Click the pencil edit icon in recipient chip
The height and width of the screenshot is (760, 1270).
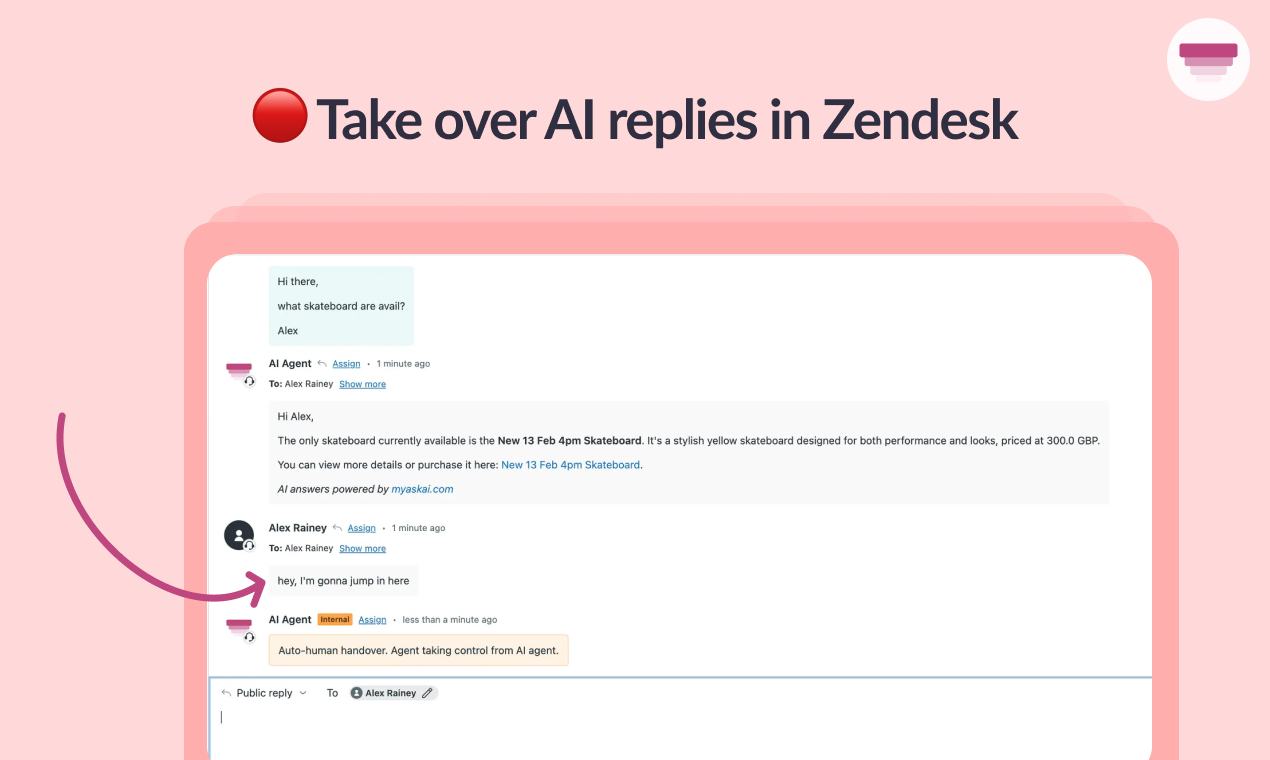coord(428,693)
